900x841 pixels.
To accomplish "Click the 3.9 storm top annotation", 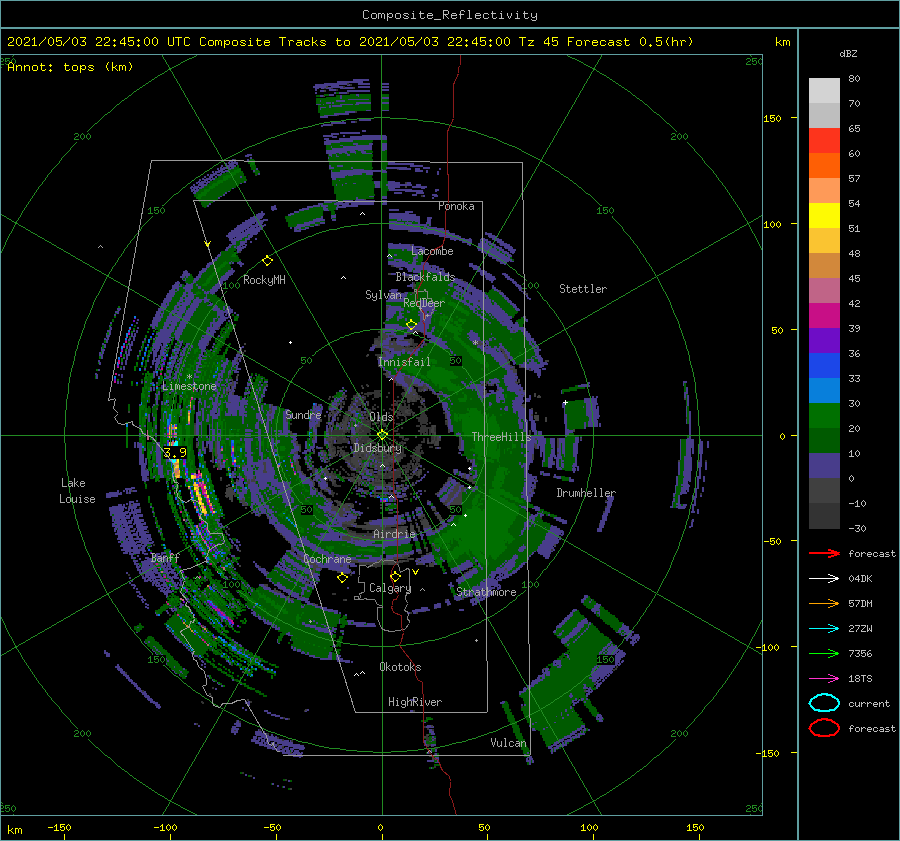I will [175, 452].
